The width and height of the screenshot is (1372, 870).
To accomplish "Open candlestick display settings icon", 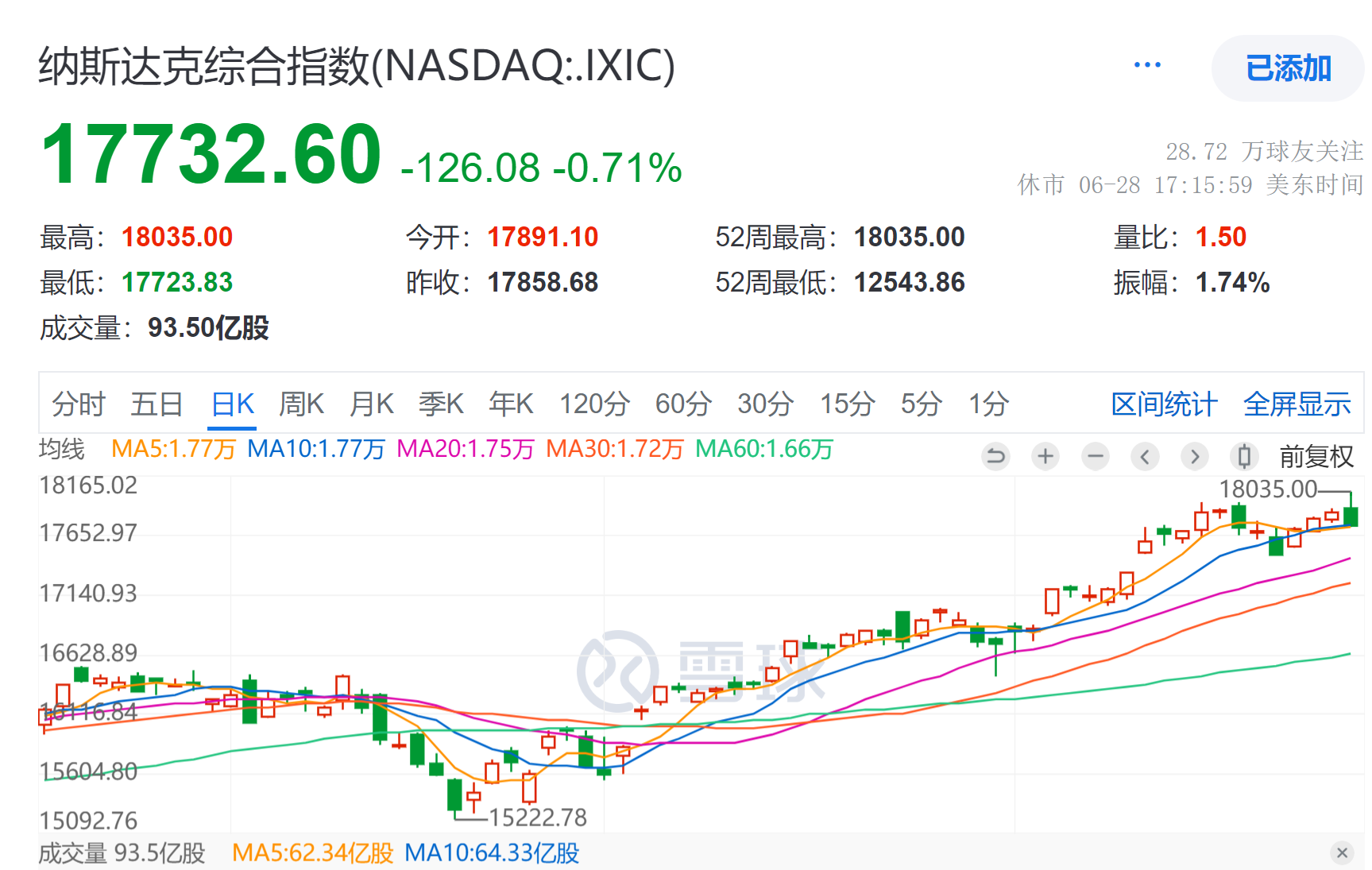I will 1244,457.
